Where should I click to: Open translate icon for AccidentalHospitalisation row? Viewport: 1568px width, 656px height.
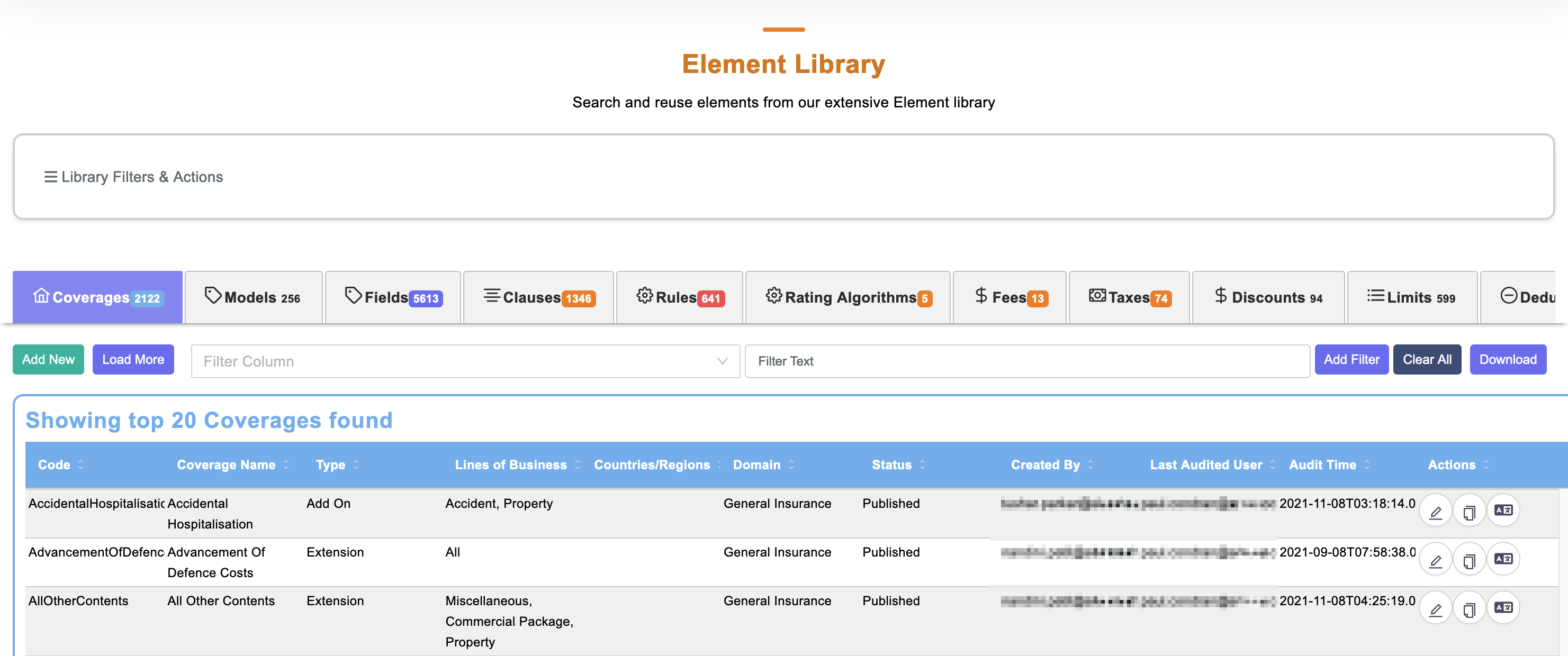1503,510
